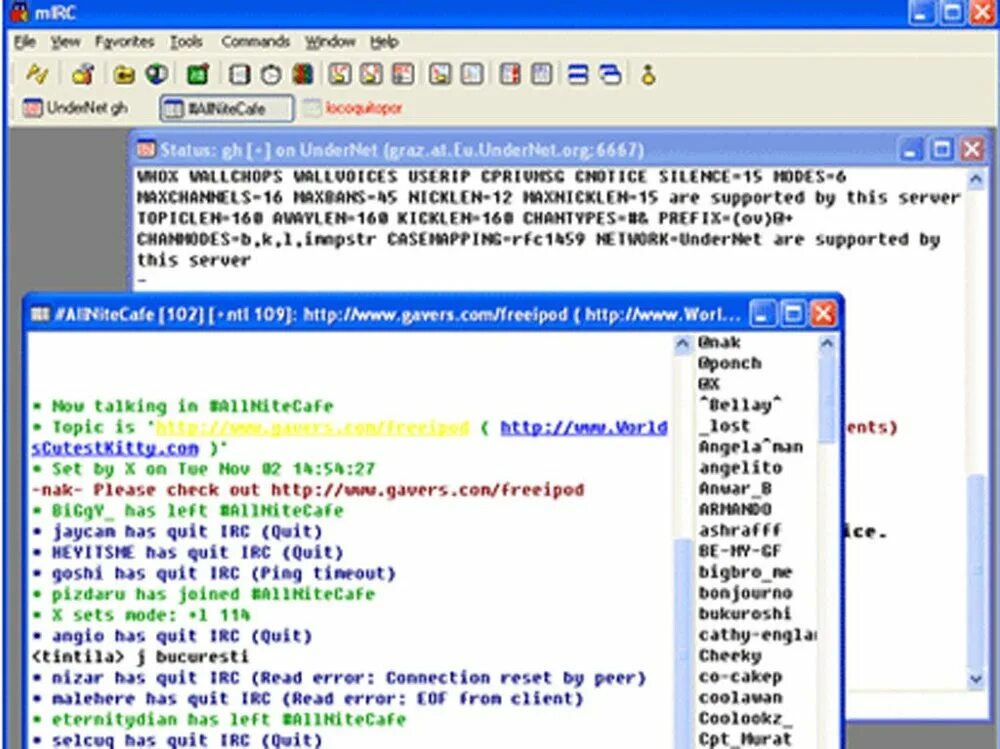Select @nak in the nickname list
The width and height of the screenshot is (1000, 749).
click(x=719, y=343)
